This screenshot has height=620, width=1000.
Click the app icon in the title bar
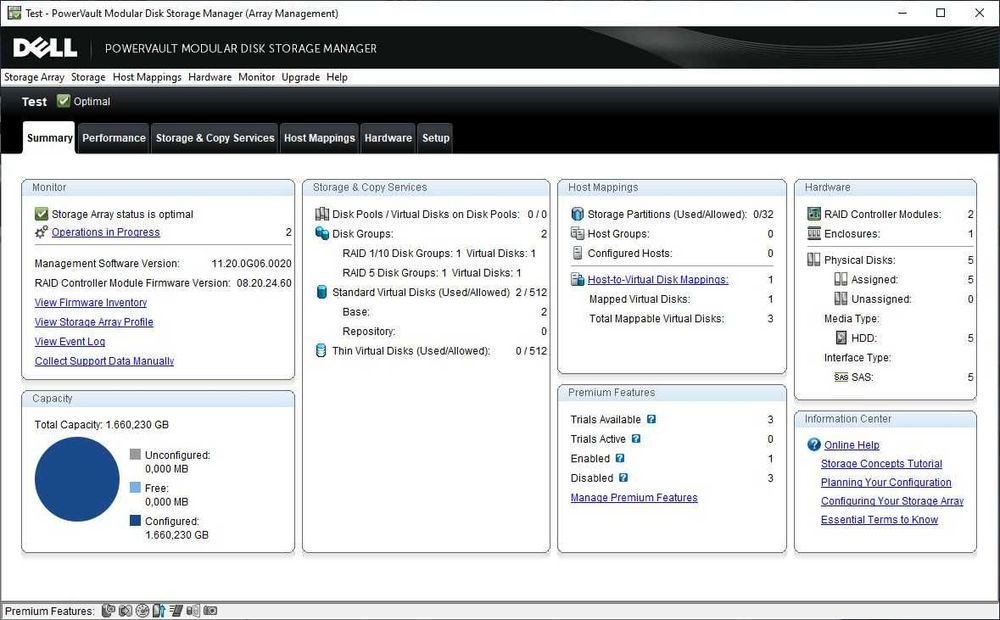click(x=14, y=13)
